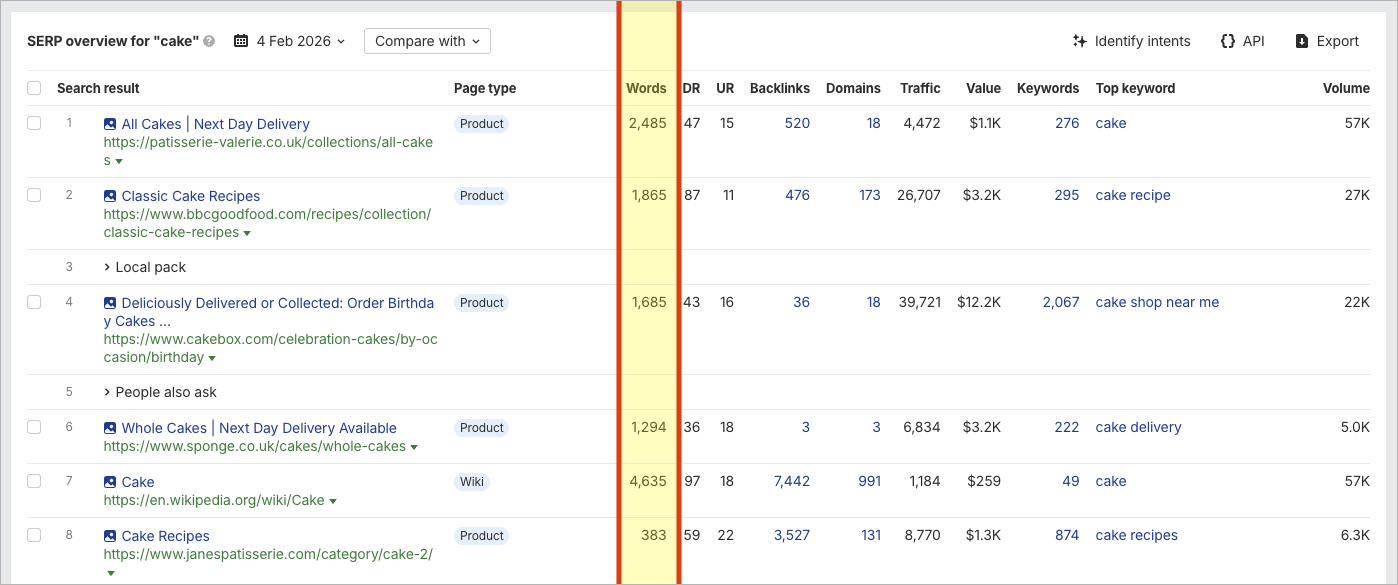
Task: Click the API curly braces icon
Action: pos(1228,41)
